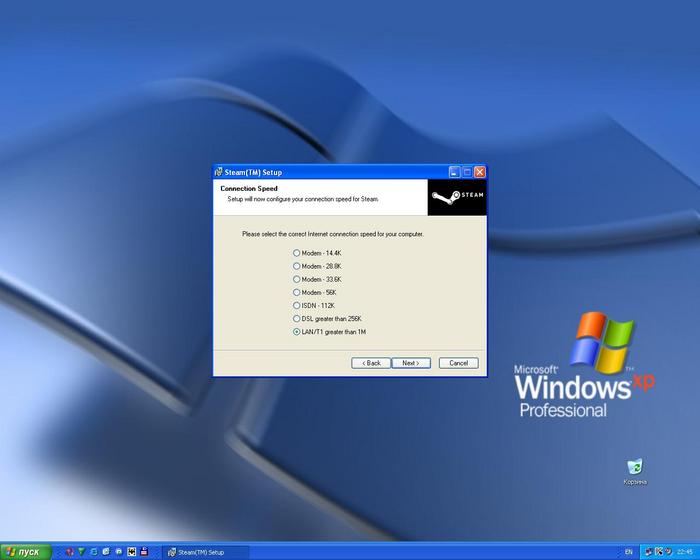Select the Modem - 33.6K option
Image resolution: width=700 pixels, height=560 pixels.
[317, 279]
